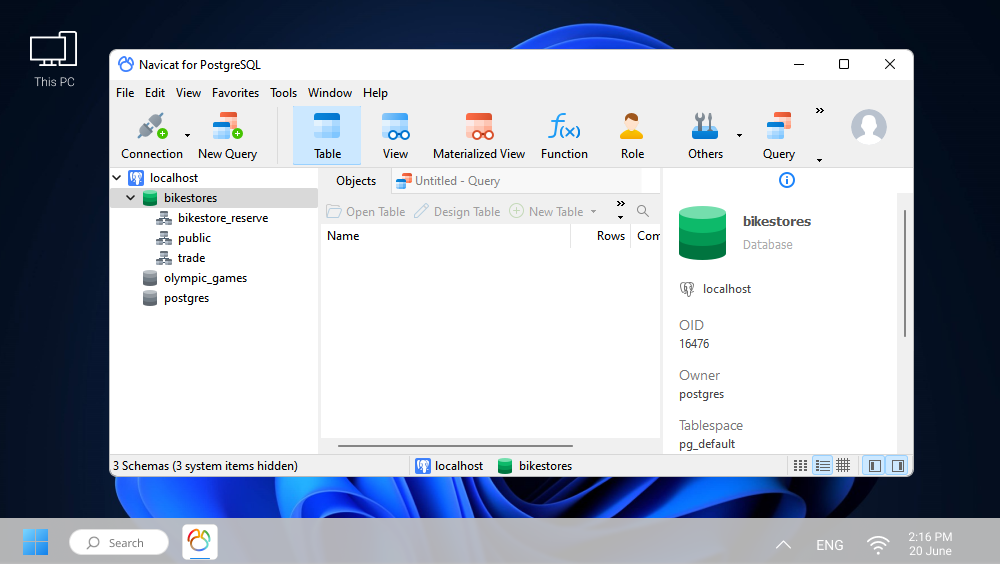Click the Connection plug icon

[152, 126]
